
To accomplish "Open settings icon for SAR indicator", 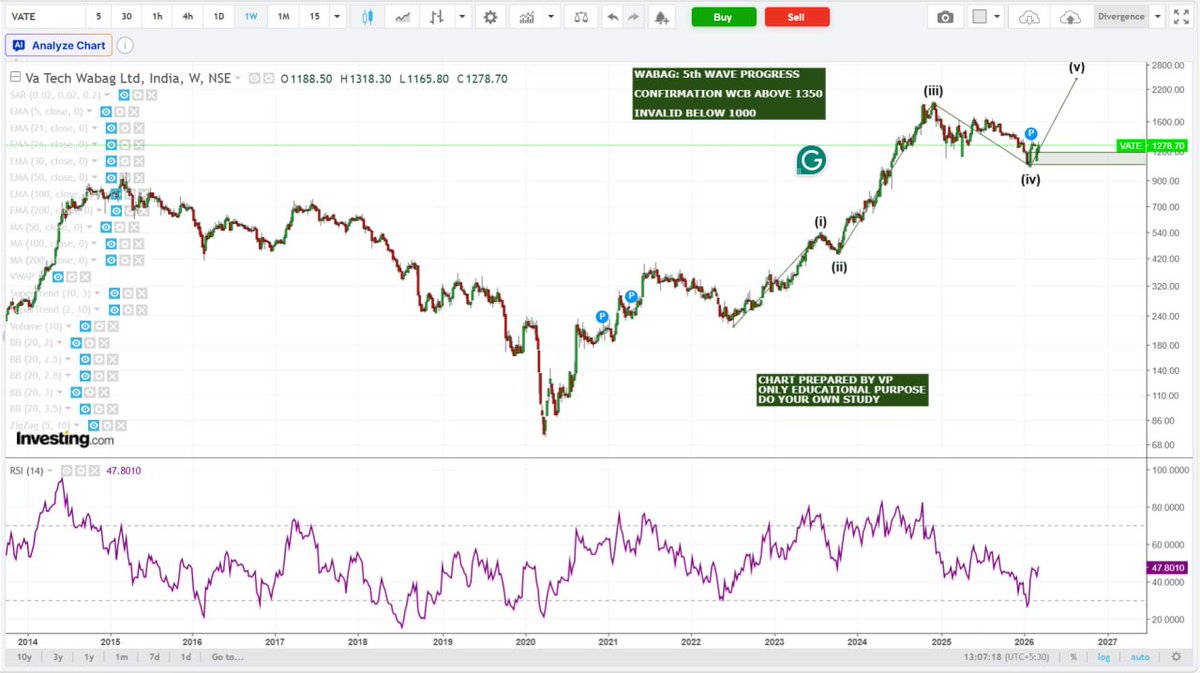I will [x=138, y=94].
